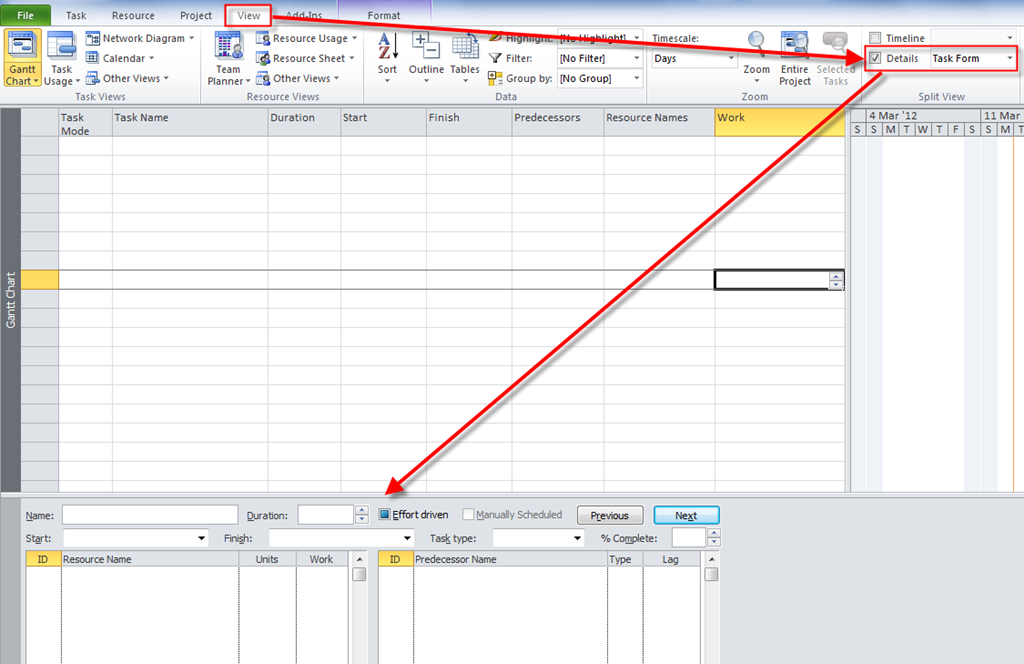Expand the Filter dropdown showing No Filter
This screenshot has height=664, width=1024.
click(x=637, y=59)
